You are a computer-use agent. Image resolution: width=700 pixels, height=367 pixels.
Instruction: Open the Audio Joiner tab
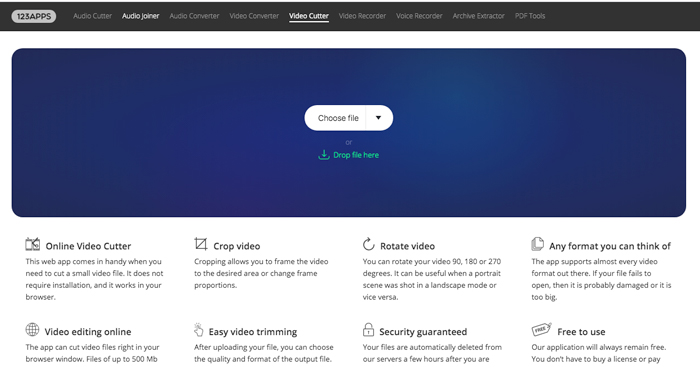point(141,16)
